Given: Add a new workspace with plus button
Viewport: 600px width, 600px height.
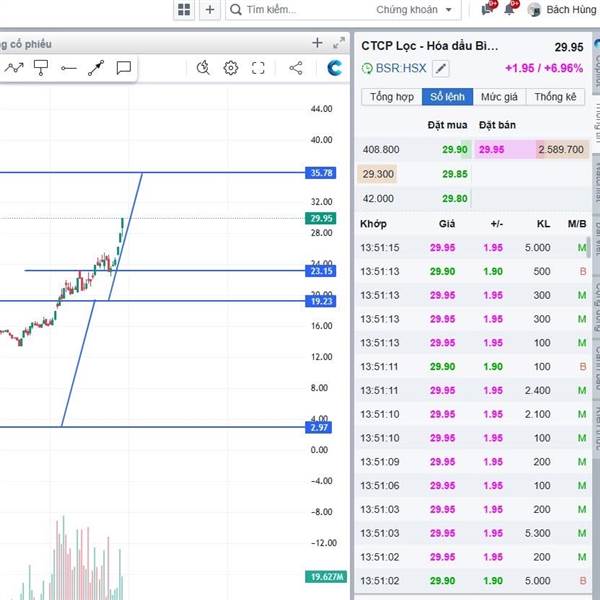Looking at the screenshot, I should tap(210, 10).
